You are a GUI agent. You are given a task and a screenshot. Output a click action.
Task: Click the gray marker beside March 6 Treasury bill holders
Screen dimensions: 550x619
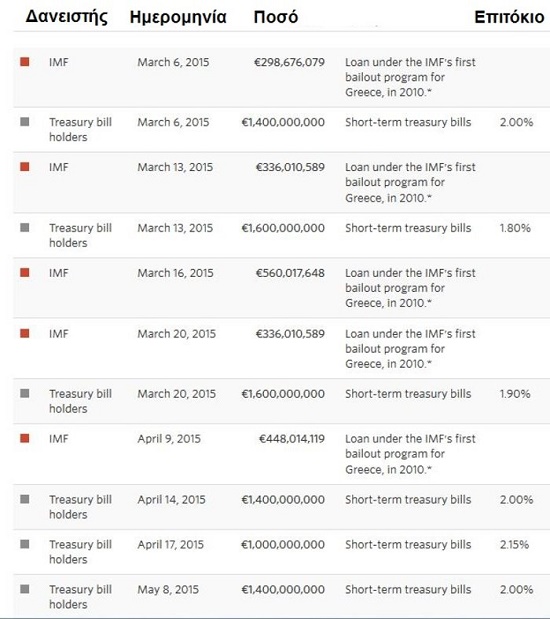click(x=25, y=122)
